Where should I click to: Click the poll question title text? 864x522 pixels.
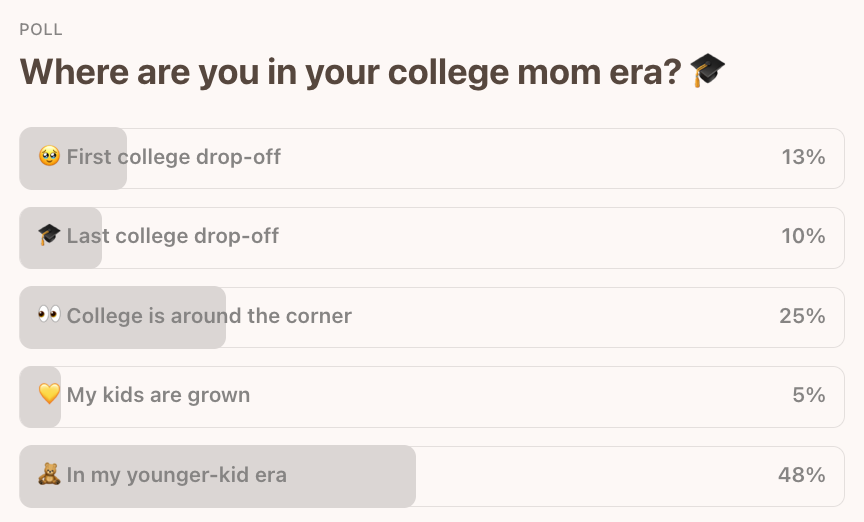click(x=351, y=72)
